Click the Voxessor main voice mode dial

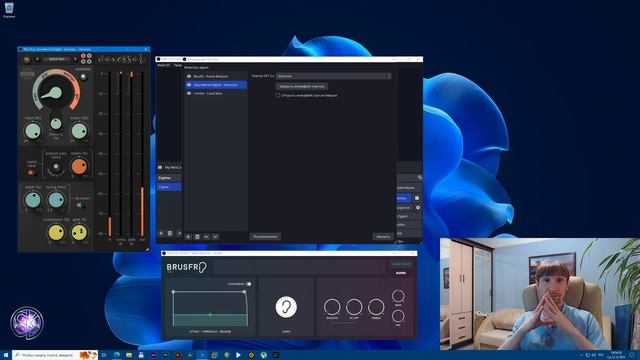coord(56,92)
